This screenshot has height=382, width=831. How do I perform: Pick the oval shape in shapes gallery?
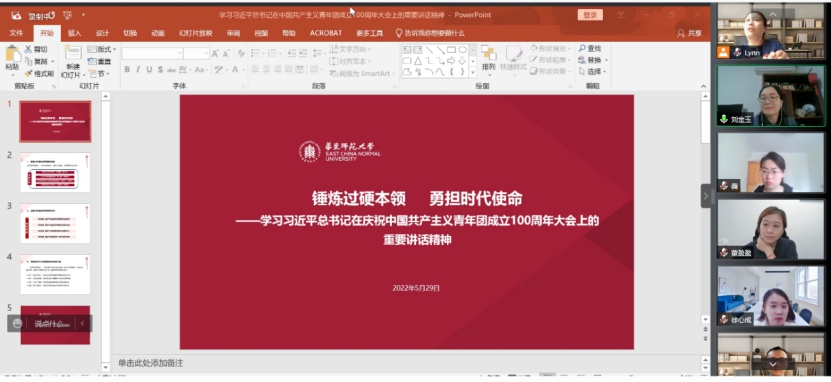point(462,50)
